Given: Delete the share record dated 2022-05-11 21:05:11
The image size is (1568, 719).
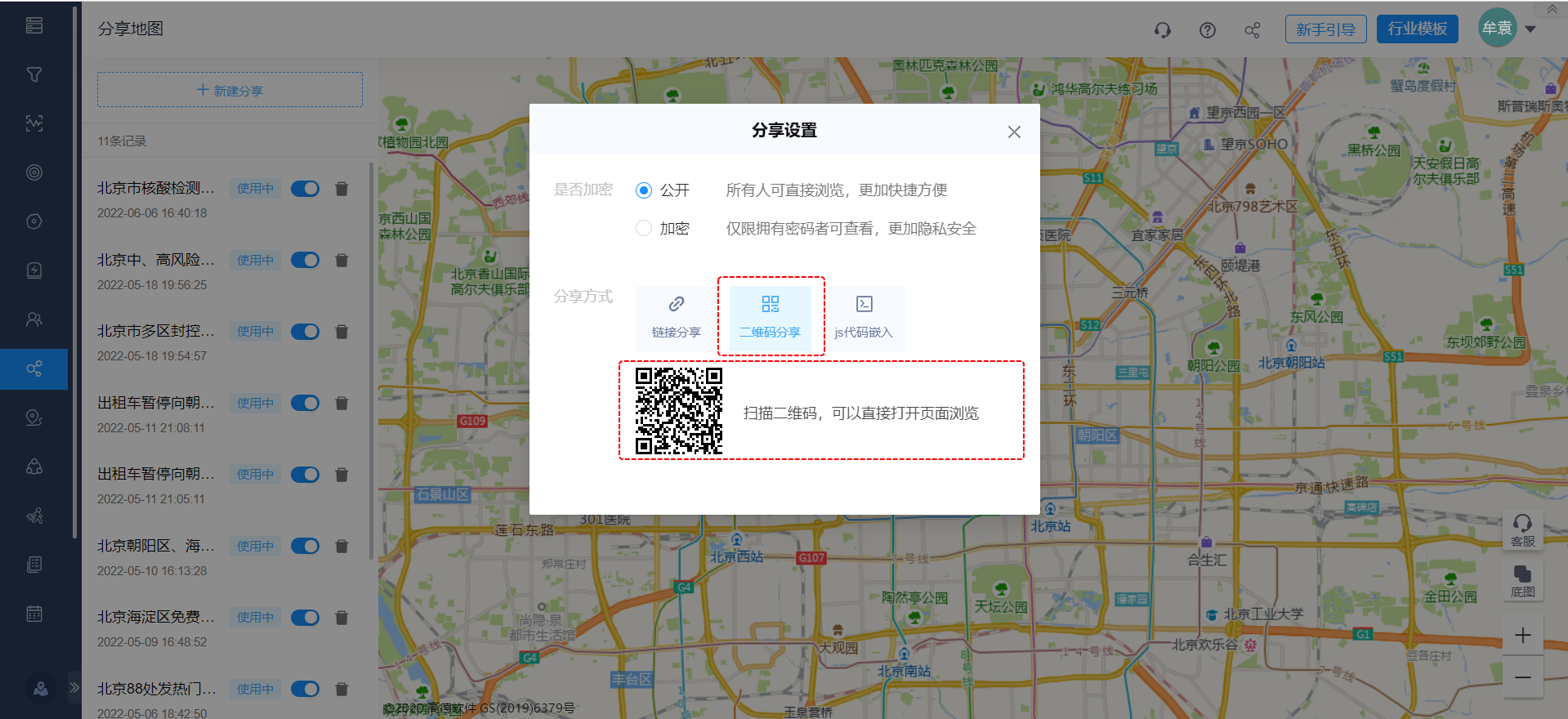Looking at the screenshot, I should [342, 475].
